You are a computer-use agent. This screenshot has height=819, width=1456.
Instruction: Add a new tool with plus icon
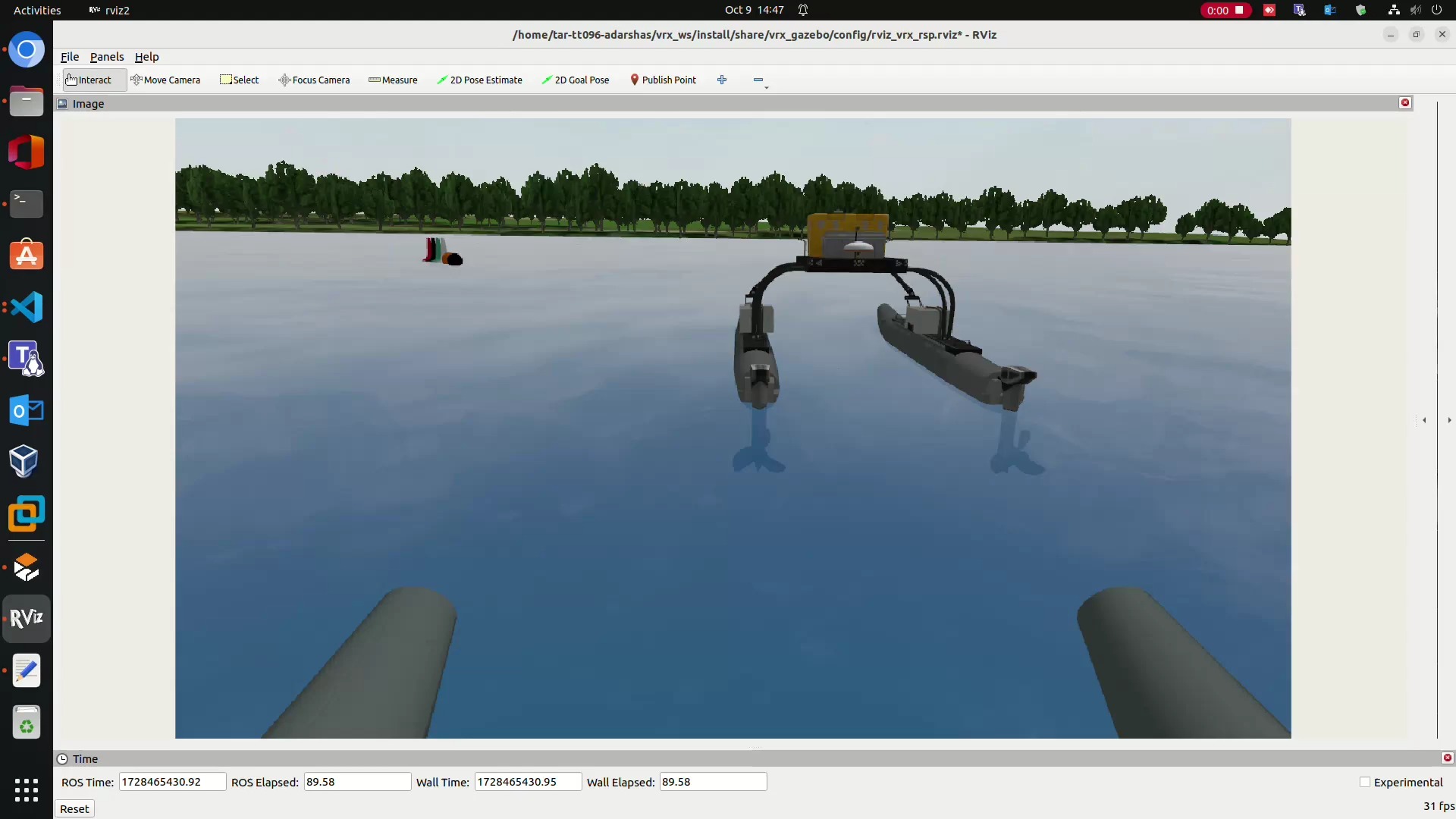click(x=722, y=80)
